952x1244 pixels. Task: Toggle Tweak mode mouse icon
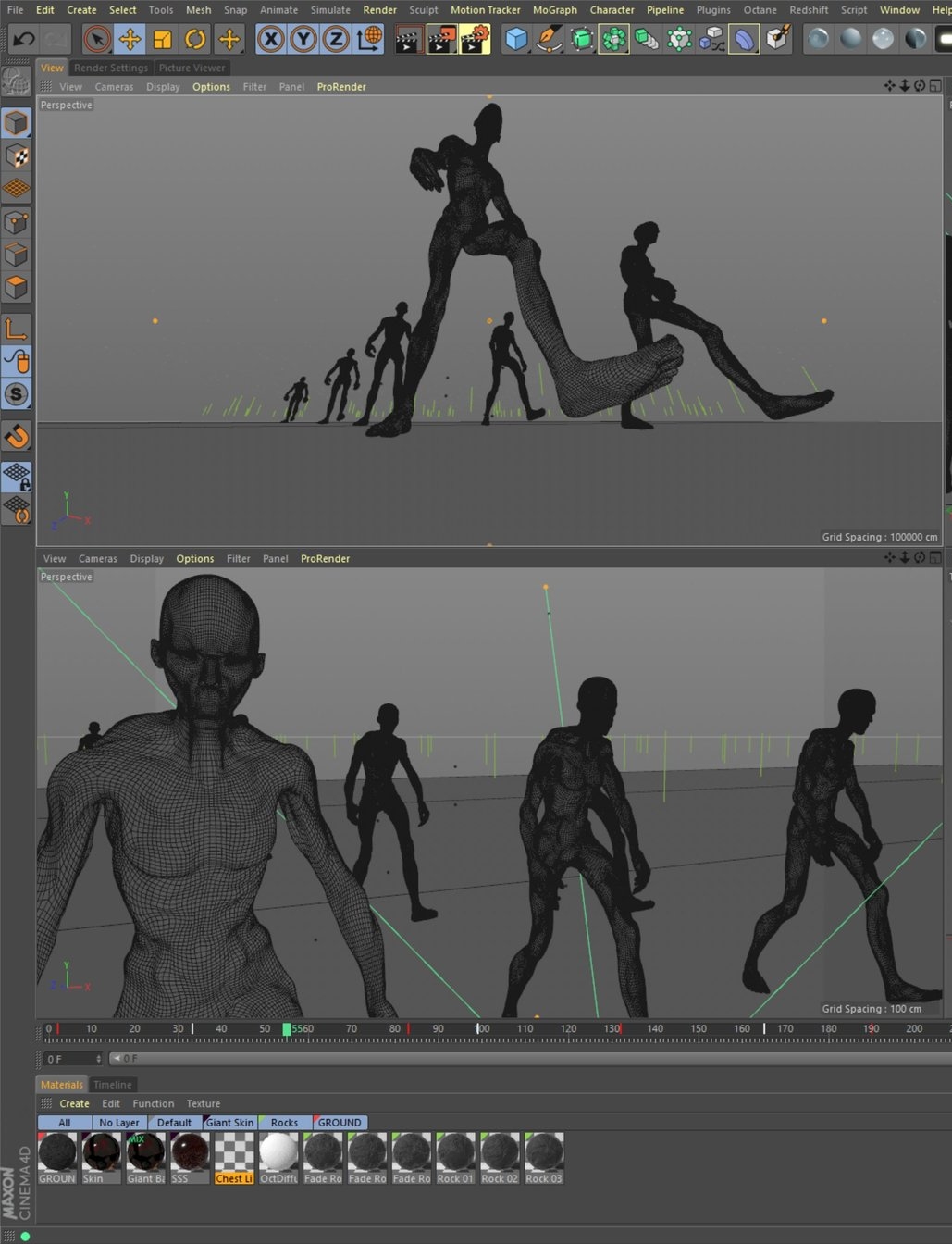pyautogui.click(x=16, y=361)
